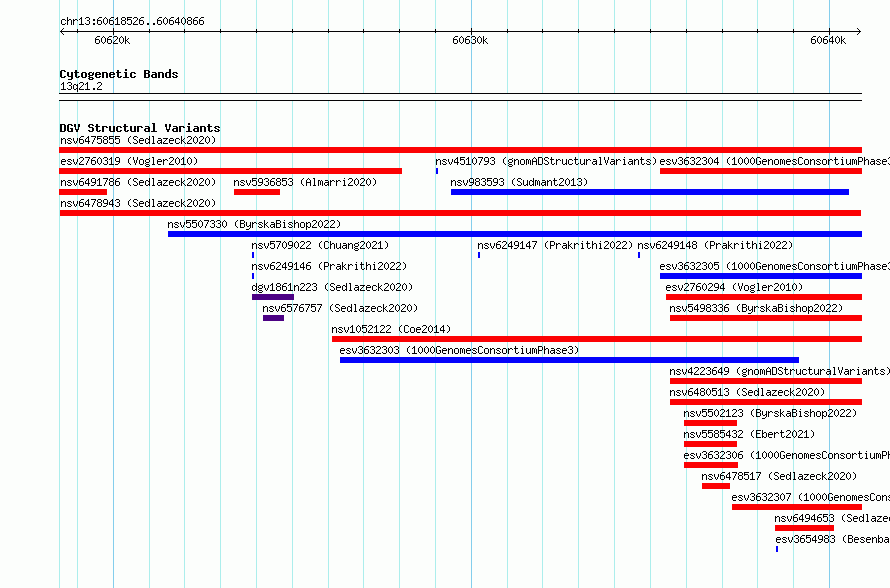Click the purple bar under dgv1861n223
Viewport: 890px width, 588px height.
click(x=273, y=297)
